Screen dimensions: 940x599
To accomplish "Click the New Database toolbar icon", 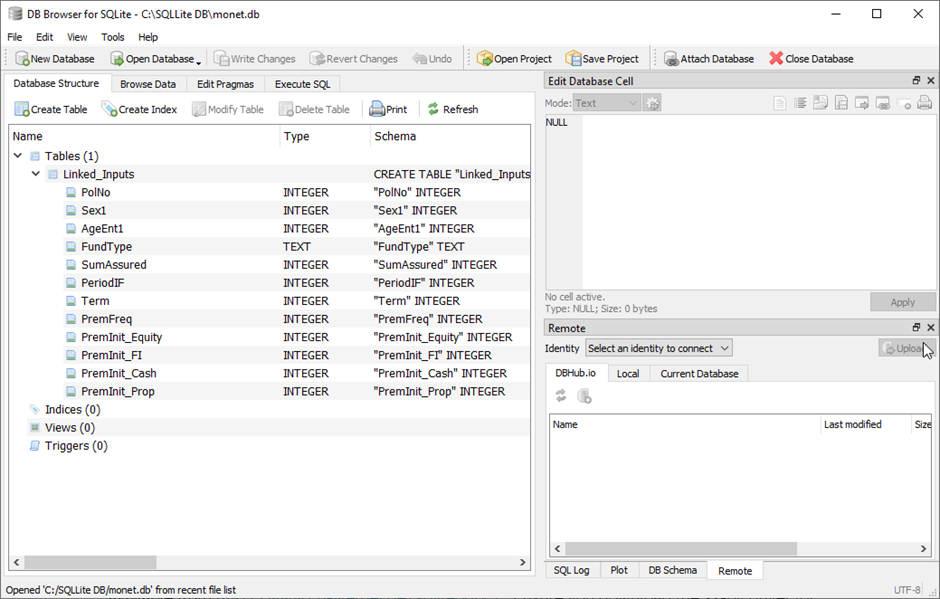I will coord(22,59).
